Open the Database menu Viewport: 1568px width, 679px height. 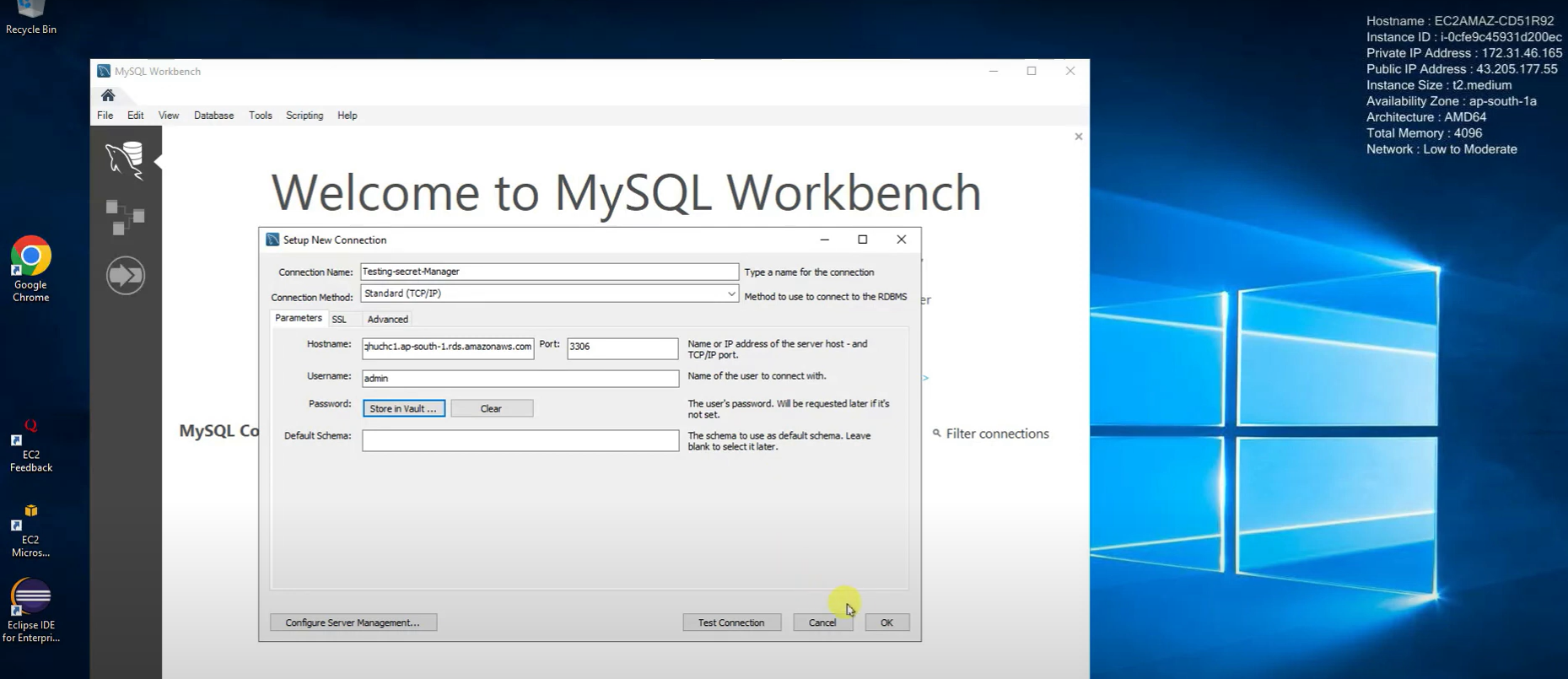point(213,116)
